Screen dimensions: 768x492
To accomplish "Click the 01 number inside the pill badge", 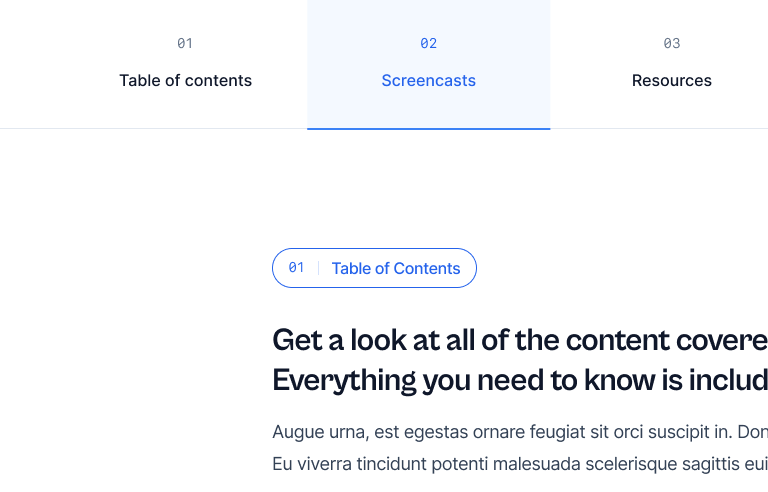I will click(x=296, y=268).
